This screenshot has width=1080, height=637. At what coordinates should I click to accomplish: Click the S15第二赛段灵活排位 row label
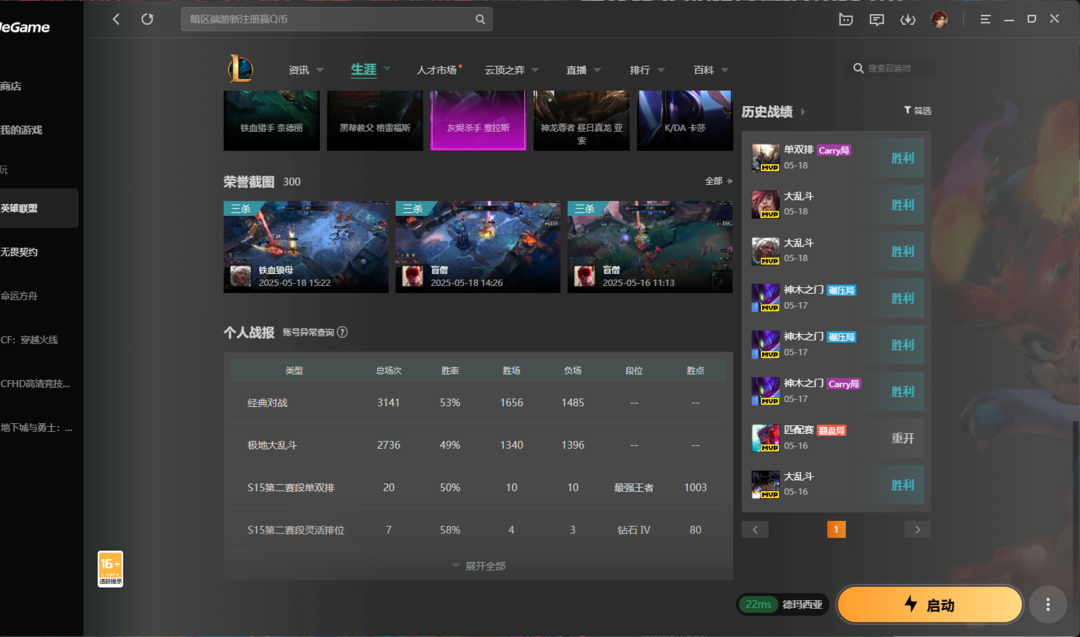coord(295,530)
